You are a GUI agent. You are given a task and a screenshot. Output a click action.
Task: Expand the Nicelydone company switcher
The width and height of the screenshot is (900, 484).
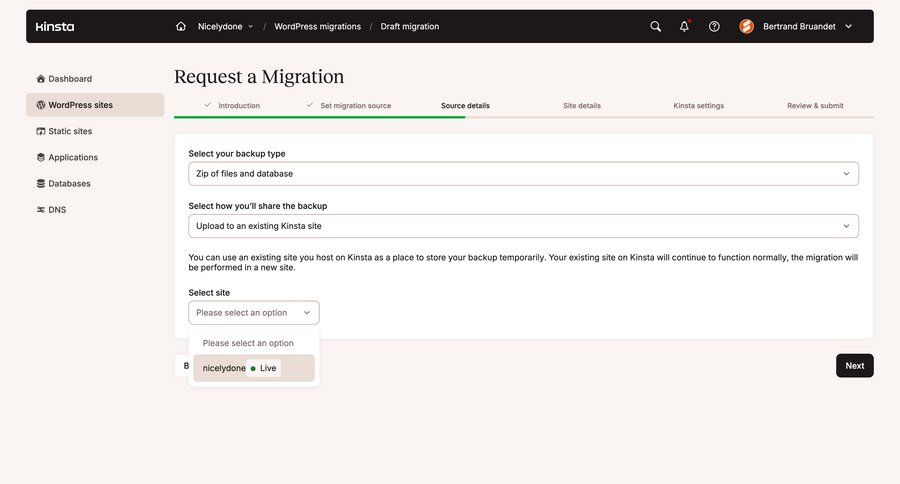[x=226, y=27]
